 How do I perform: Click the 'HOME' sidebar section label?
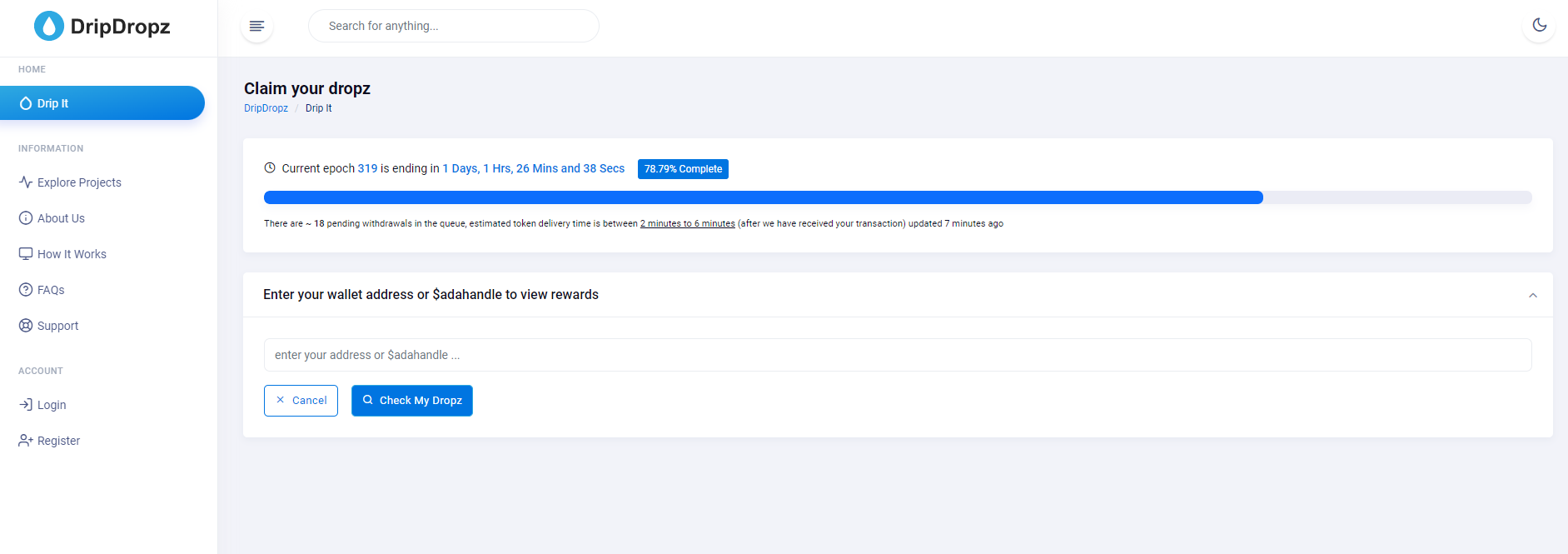point(32,69)
